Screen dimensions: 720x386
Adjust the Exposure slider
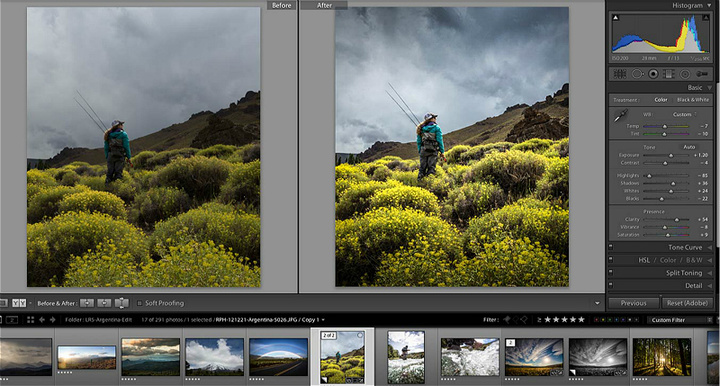pos(666,156)
